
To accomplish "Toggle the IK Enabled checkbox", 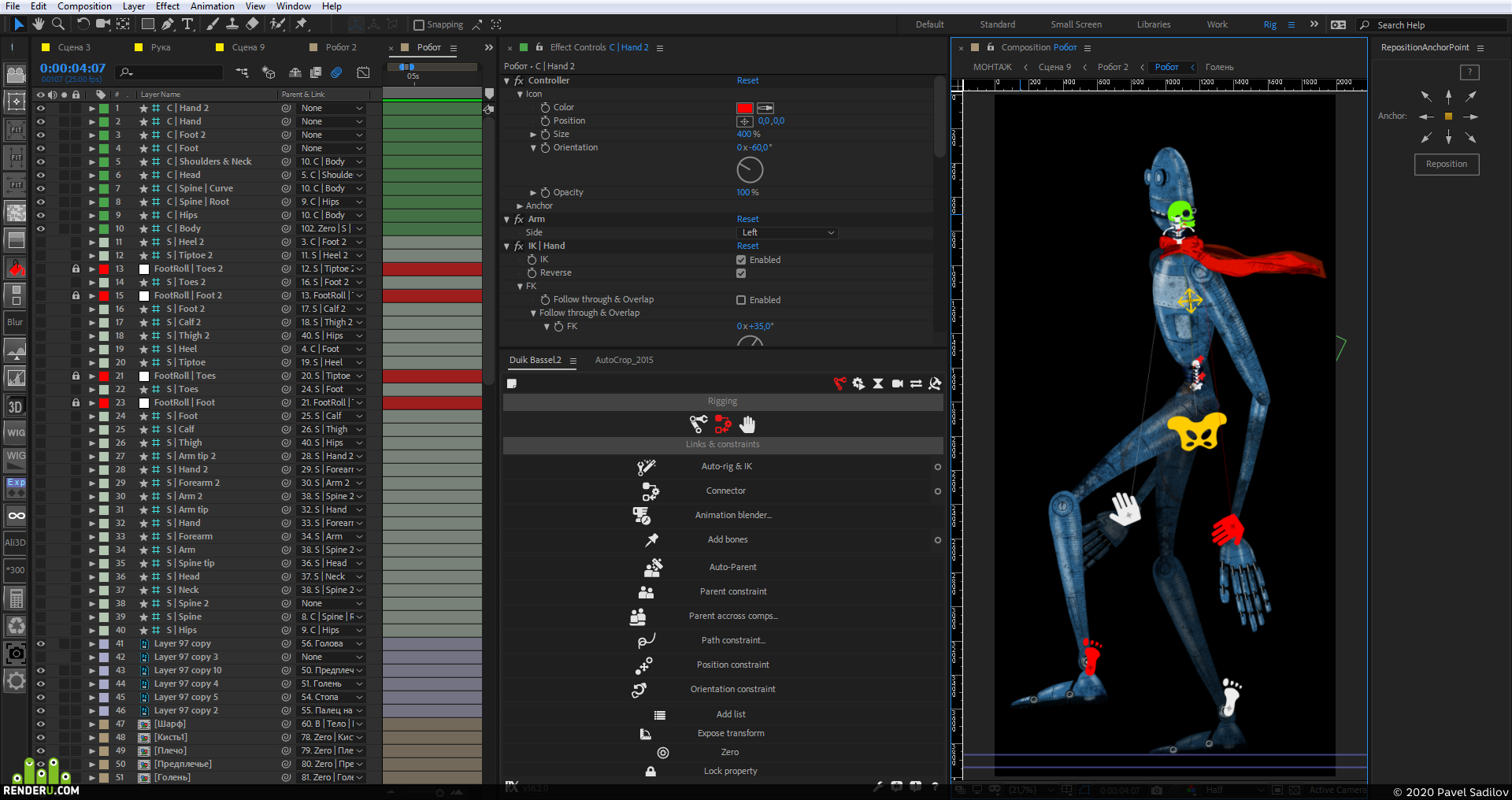I will (741, 260).
